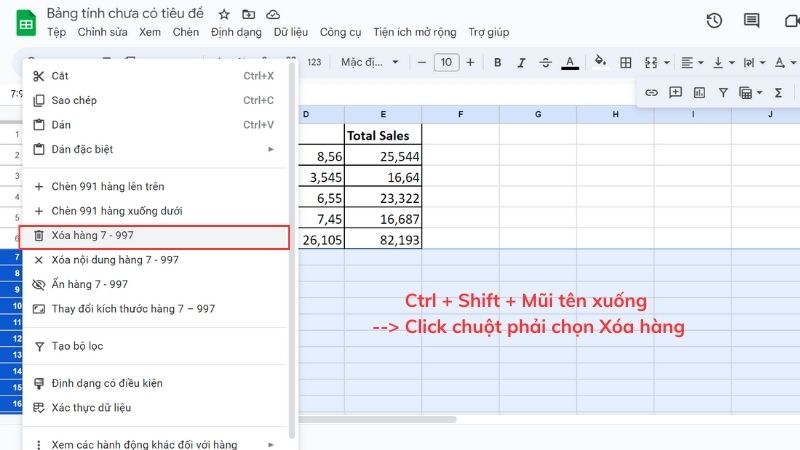Check cloud save status icon
The height and width of the screenshot is (450, 800).
coord(273,14)
